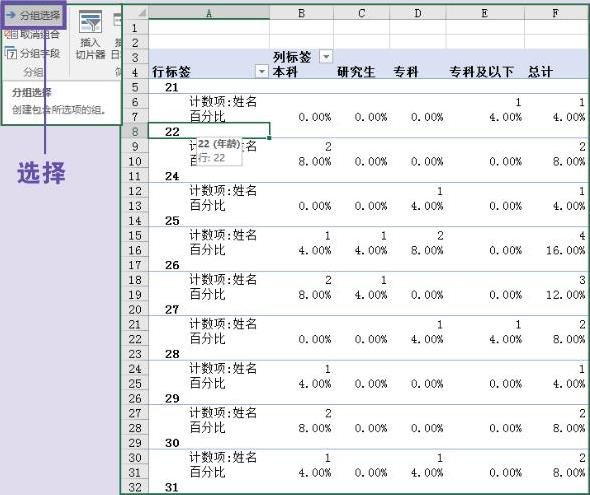Select row header 32
Screen dimensions: 590x495
(135, 487)
